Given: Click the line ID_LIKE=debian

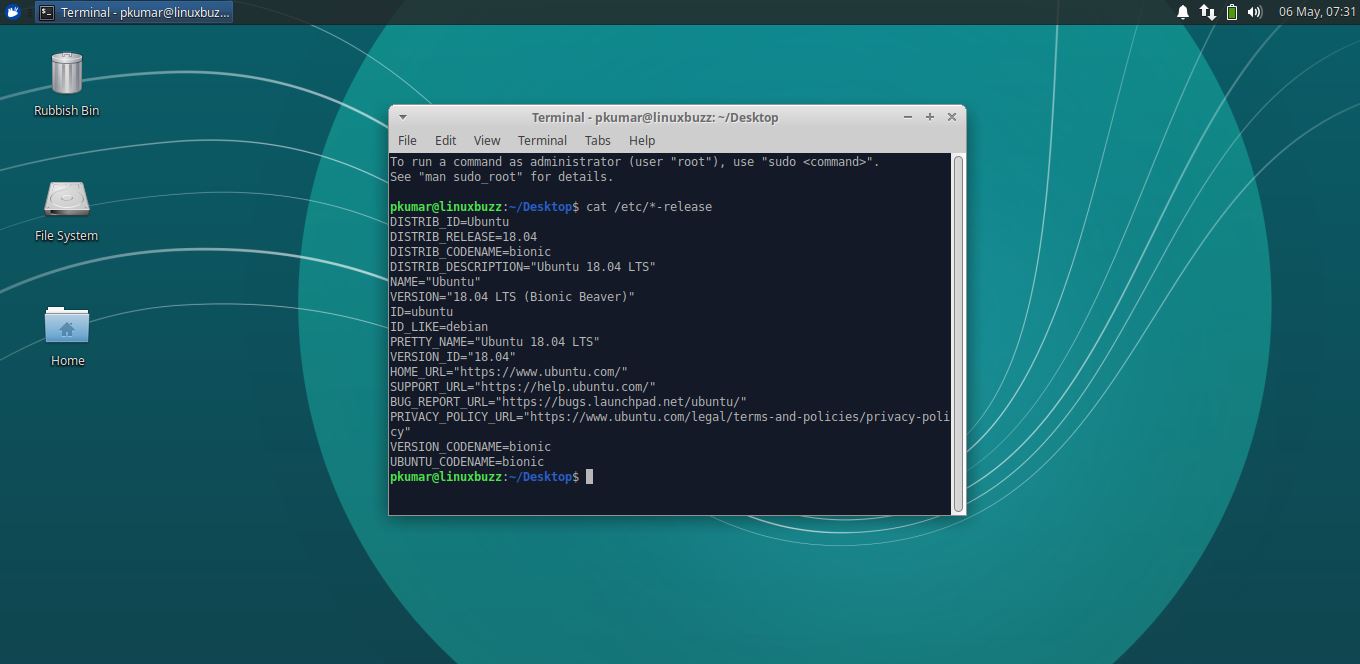Looking at the screenshot, I should [439, 327].
